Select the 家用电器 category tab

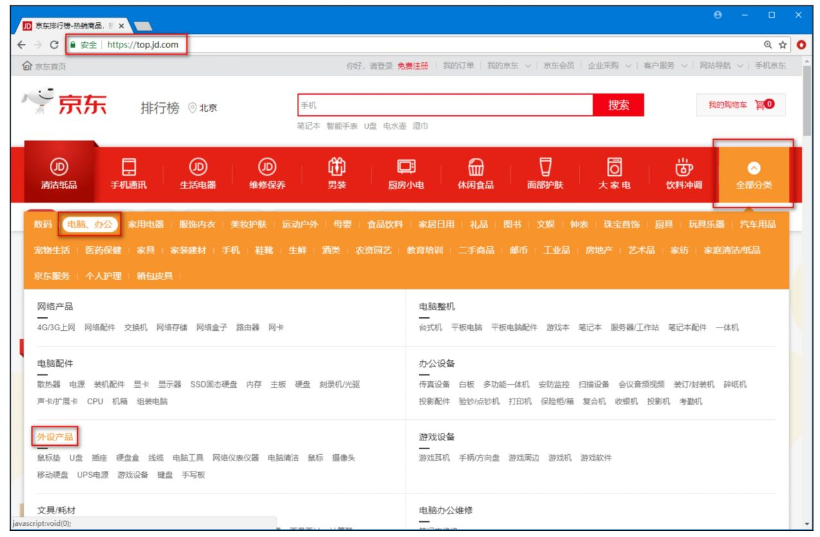pyautogui.click(x=146, y=224)
